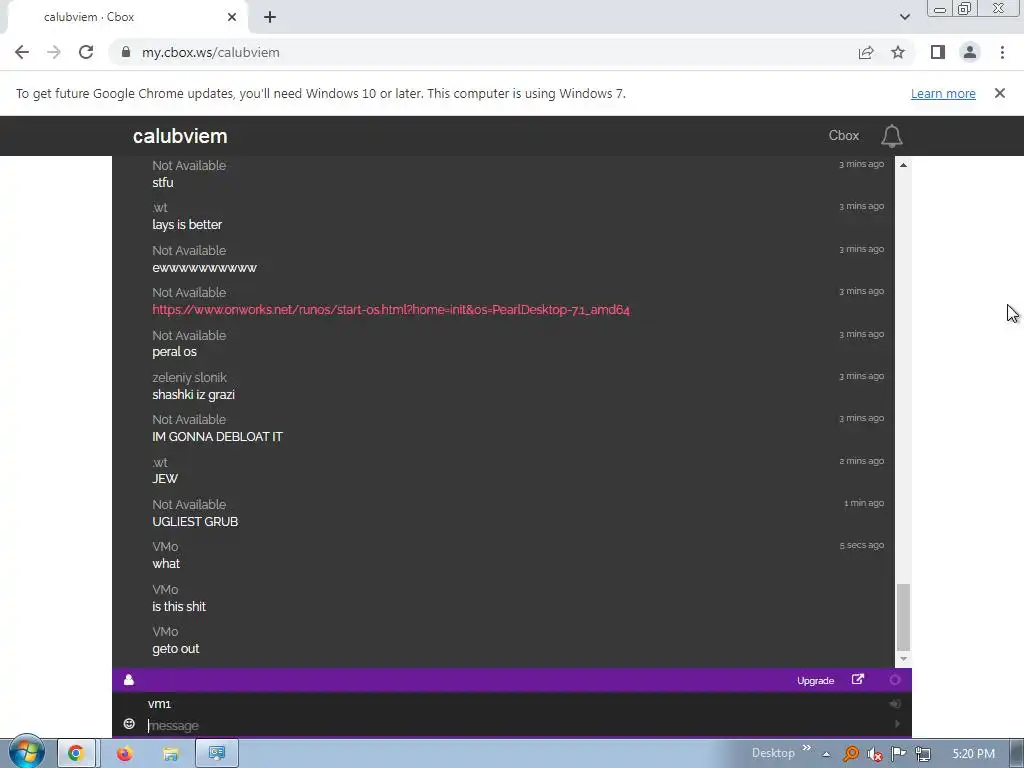Screen dimensions: 1024x768
Task: Click the clock showing 5:20 PM
Action: pyautogui.click(x=974, y=754)
